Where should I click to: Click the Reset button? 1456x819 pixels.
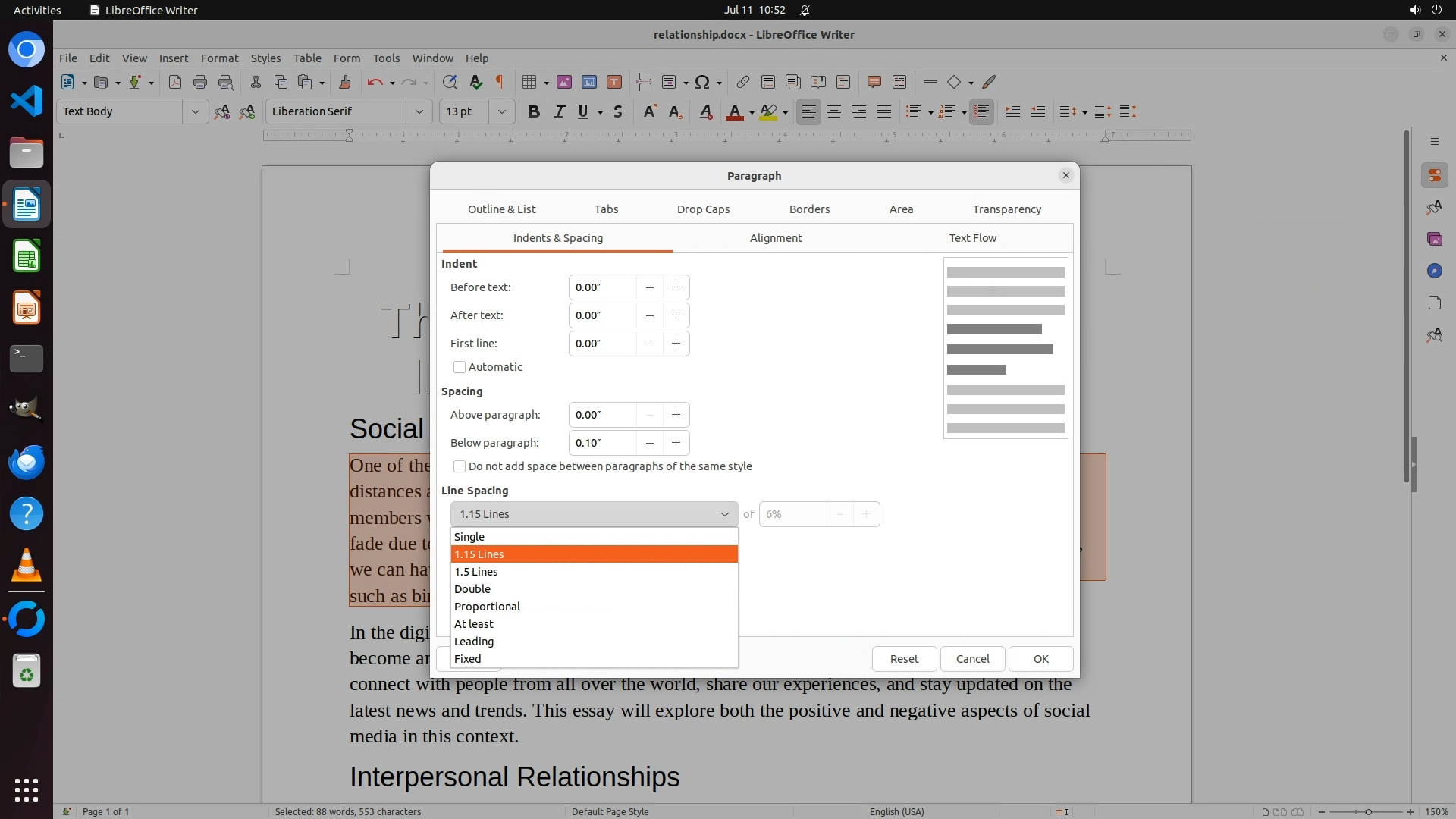coord(904,659)
